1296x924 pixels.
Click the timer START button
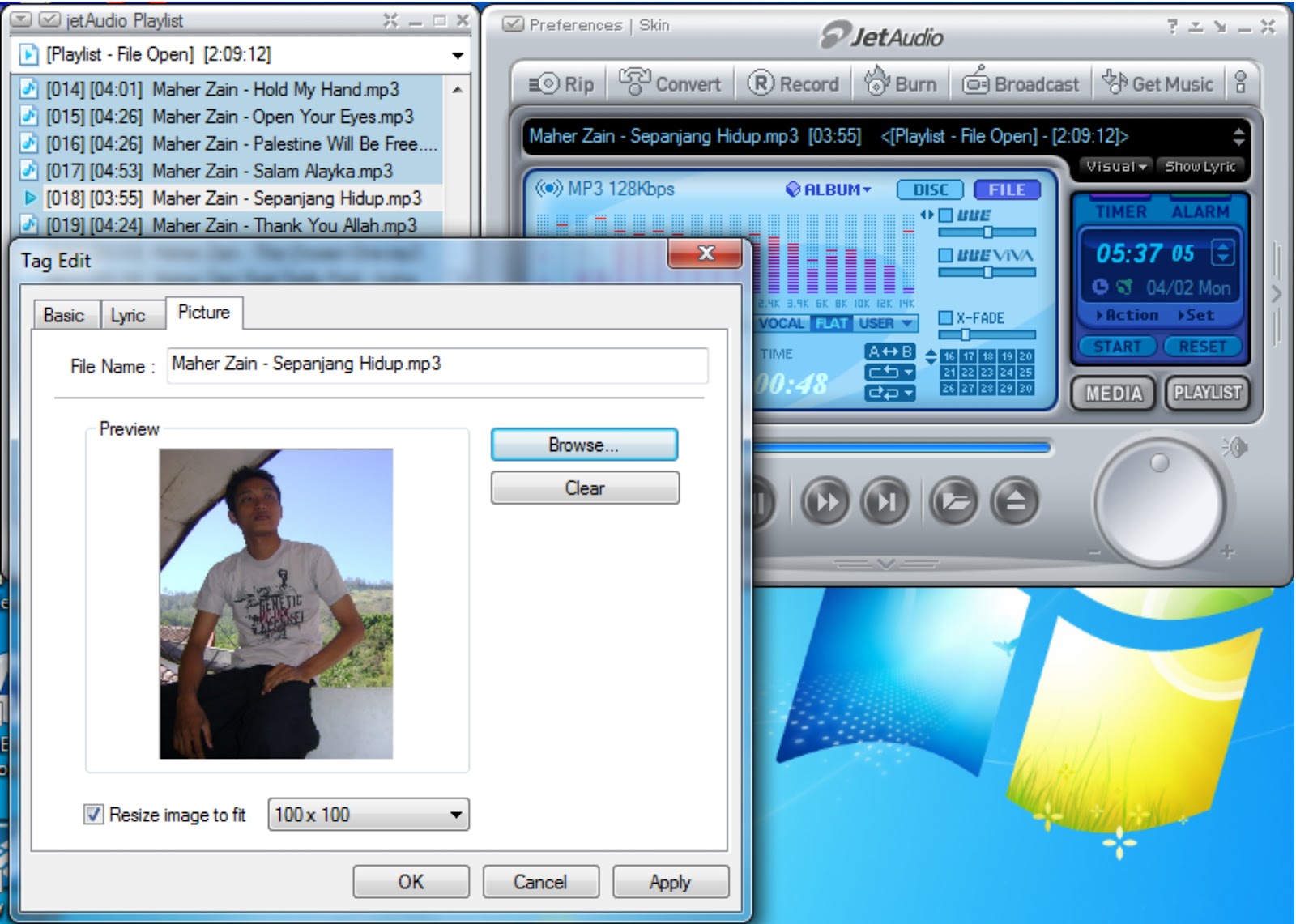coord(1118,347)
